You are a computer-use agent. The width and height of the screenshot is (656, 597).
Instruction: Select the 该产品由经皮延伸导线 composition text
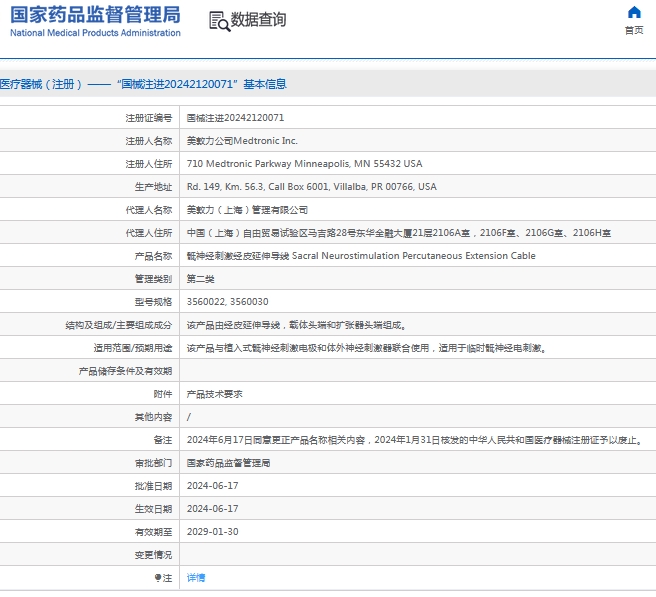296,325
